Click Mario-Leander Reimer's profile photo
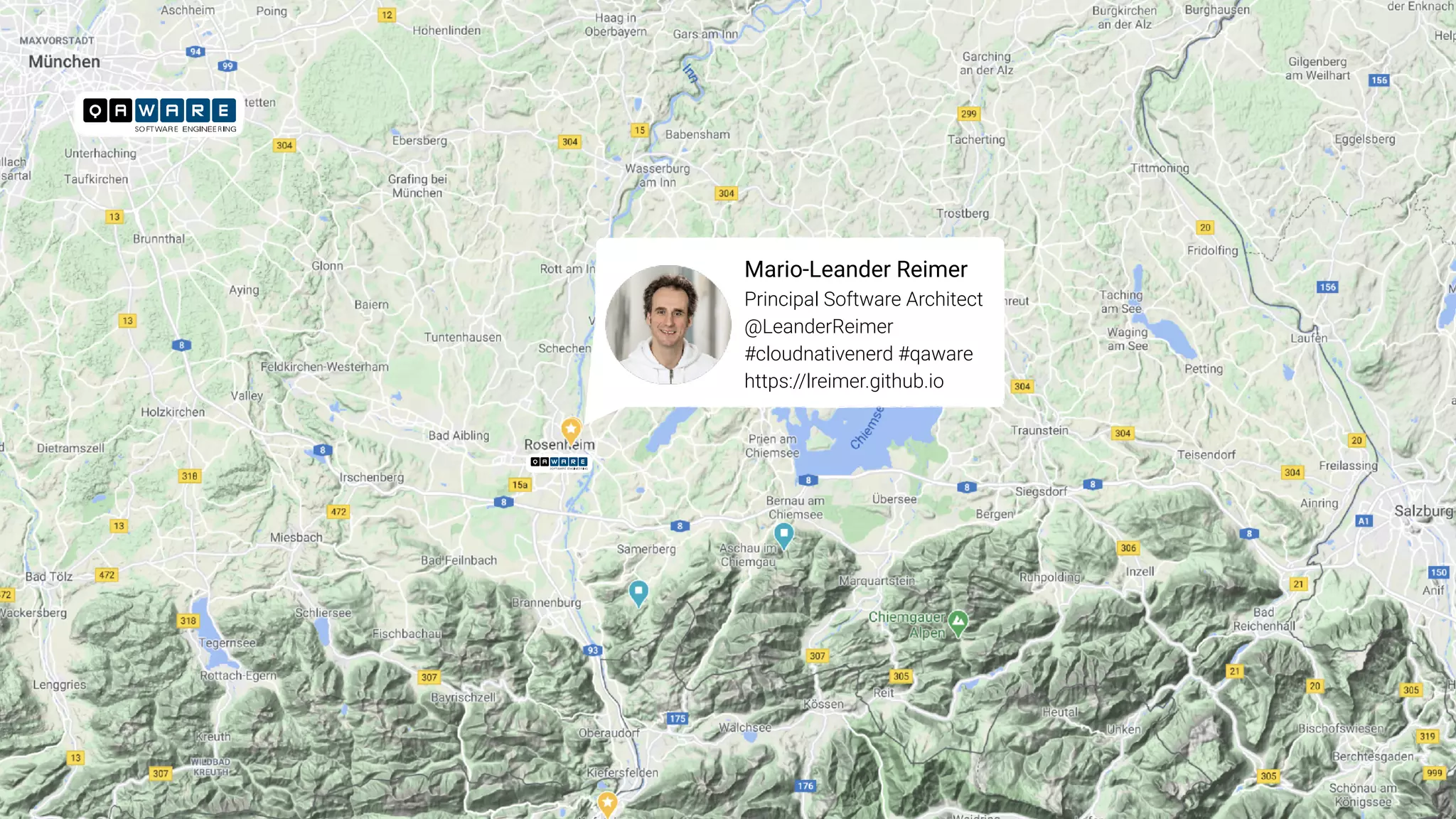 click(668, 324)
